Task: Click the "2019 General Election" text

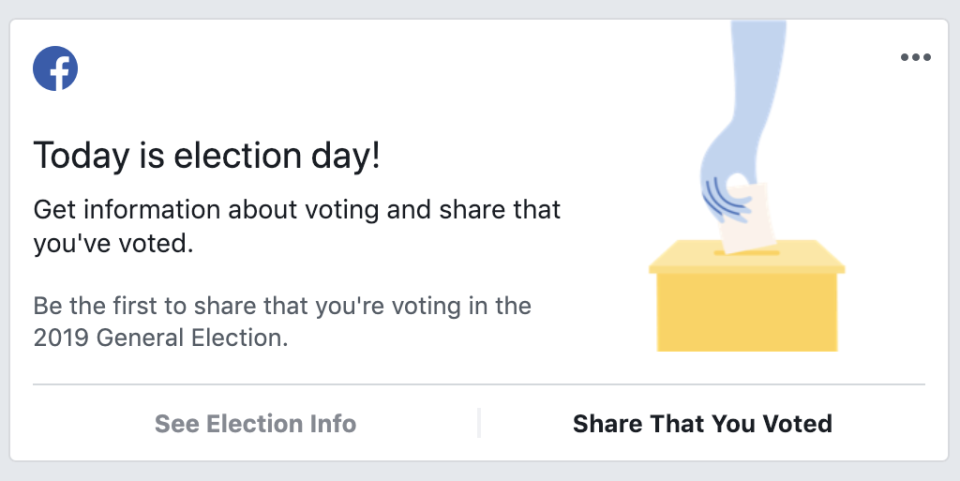Action: click(x=160, y=338)
